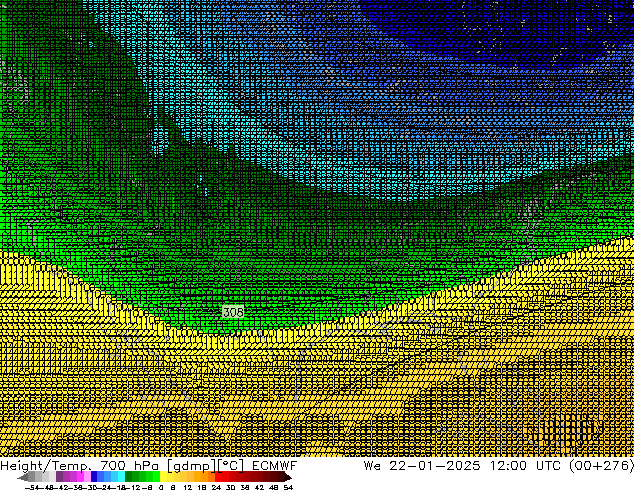Click the 'Height/Temp. 700 hPa' title text
Image resolution: width=634 pixels, height=490 pixels.
point(82,465)
